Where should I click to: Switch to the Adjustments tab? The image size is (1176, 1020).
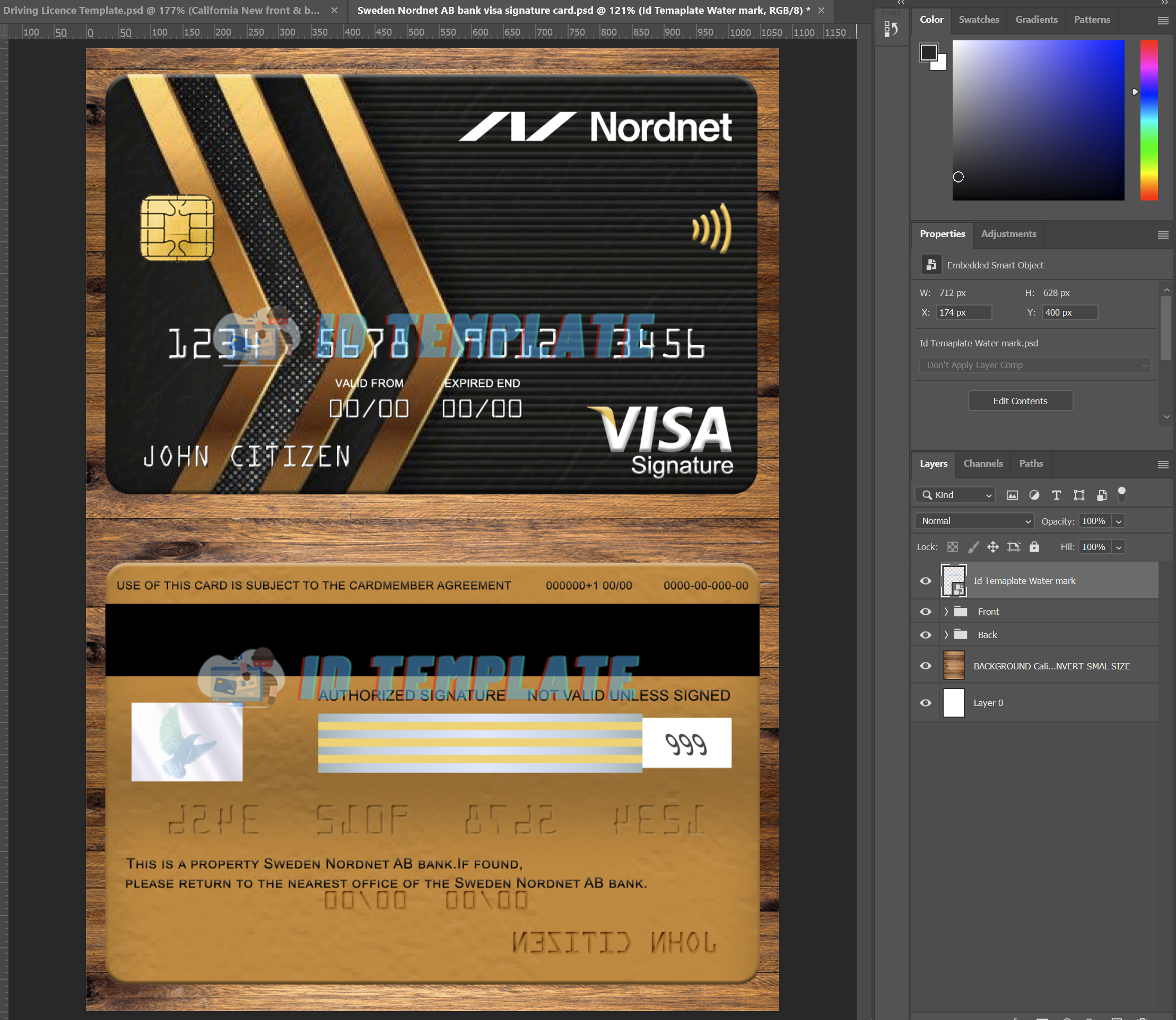[x=1008, y=234]
